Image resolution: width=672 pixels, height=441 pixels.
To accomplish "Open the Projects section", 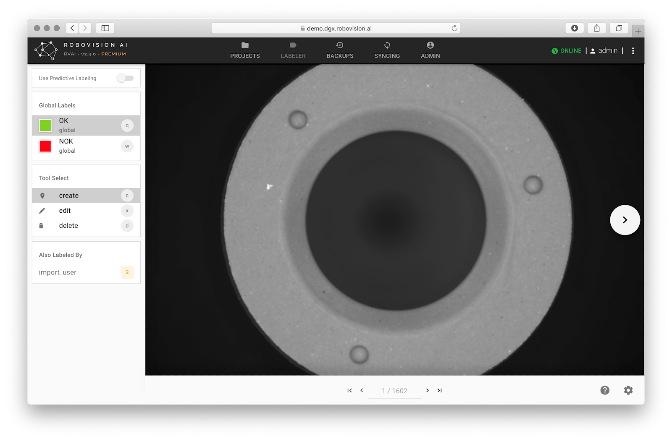I will click(x=245, y=50).
